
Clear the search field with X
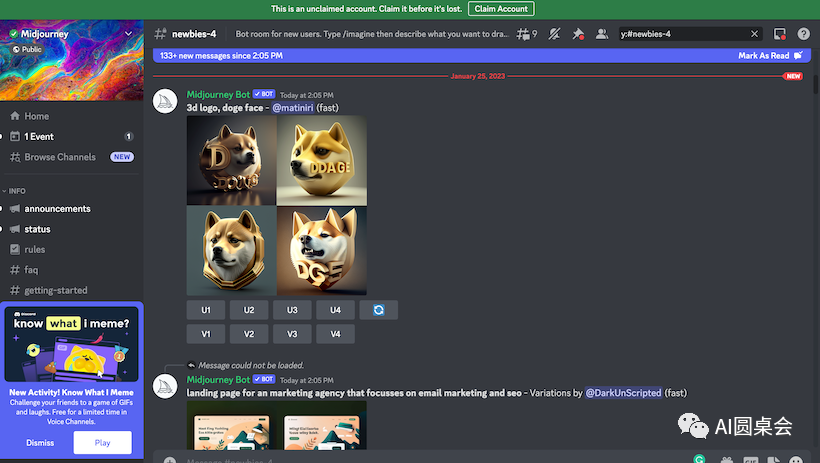click(x=754, y=34)
